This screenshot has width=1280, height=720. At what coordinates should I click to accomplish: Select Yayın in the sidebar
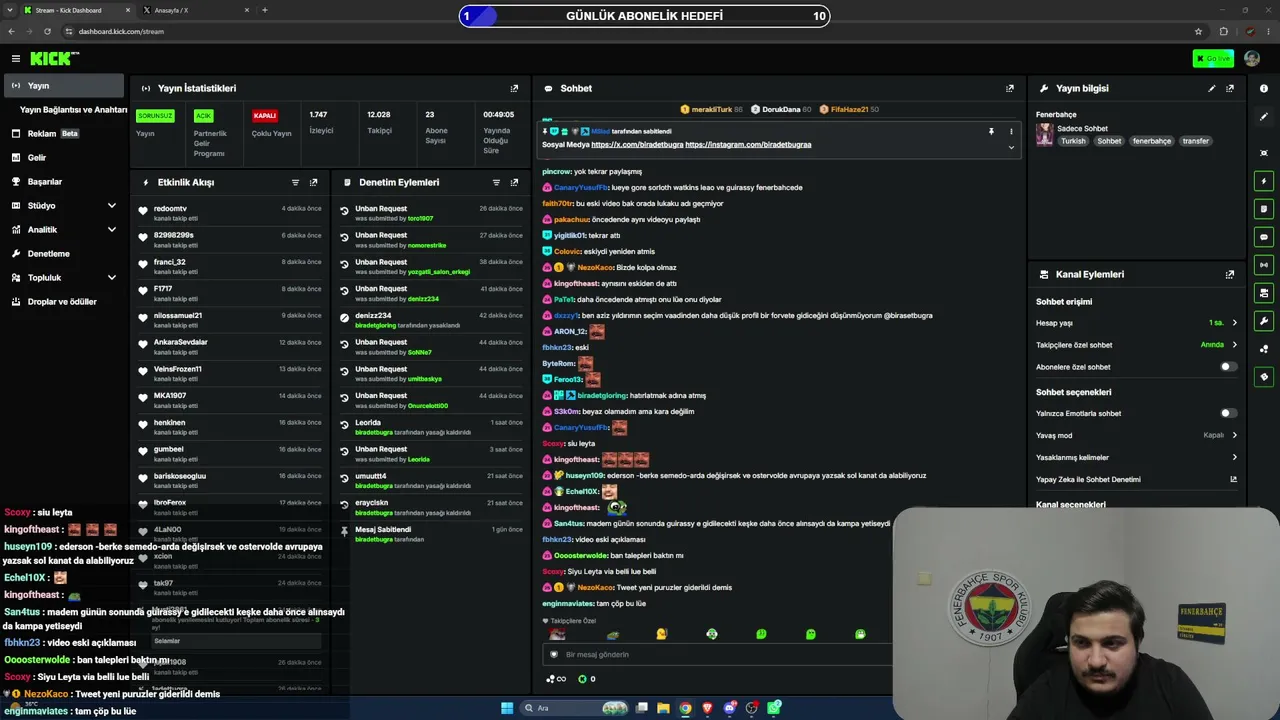tap(64, 86)
